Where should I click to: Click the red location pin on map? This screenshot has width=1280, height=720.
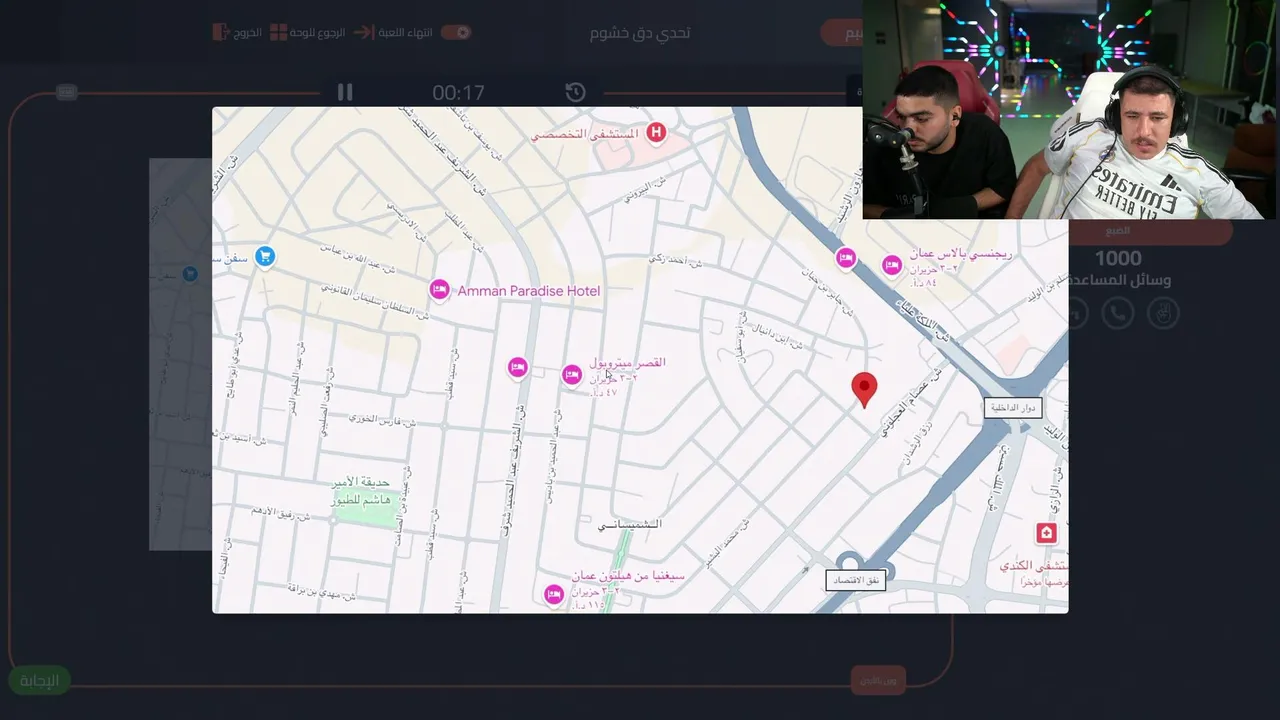(x=864, y=390)
